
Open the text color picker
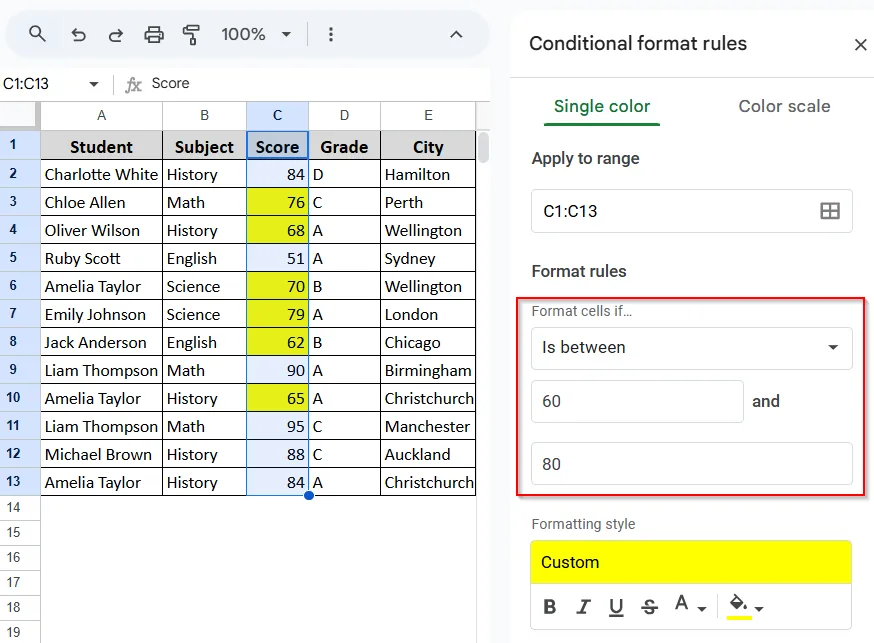(690, 605)
